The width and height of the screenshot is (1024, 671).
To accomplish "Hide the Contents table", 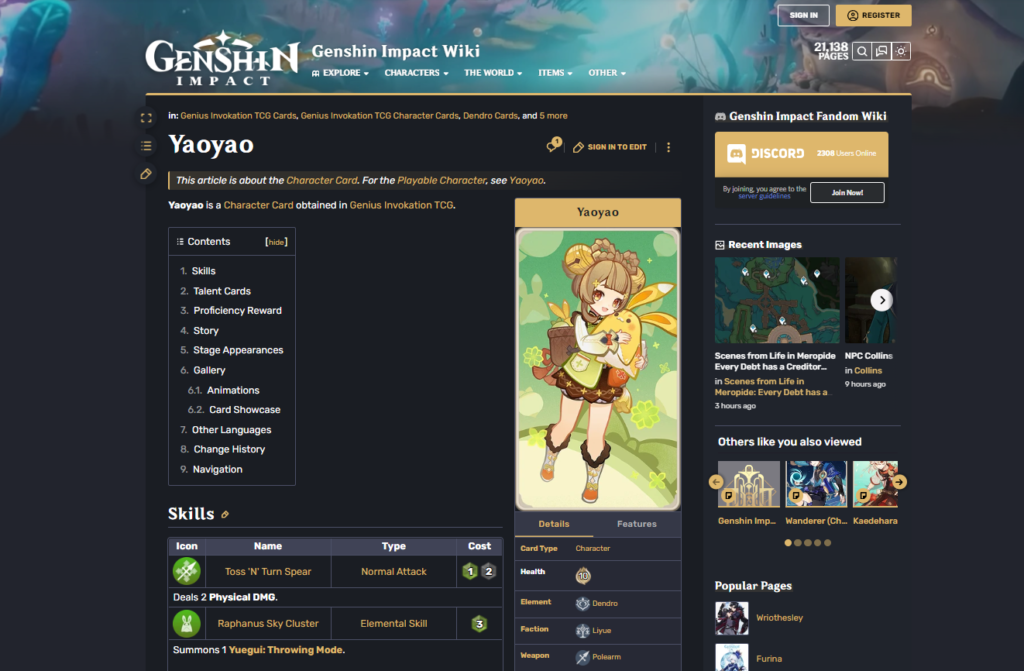I will pos(276,242).
